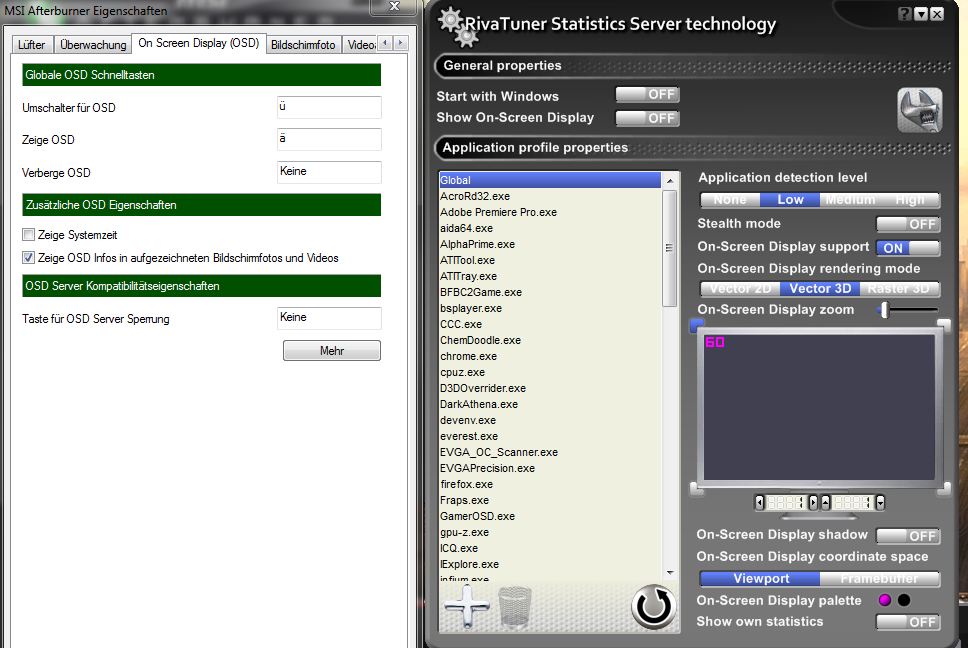
Task: Select the On Screen Display (OSD) tab
Action: point(199,43)
